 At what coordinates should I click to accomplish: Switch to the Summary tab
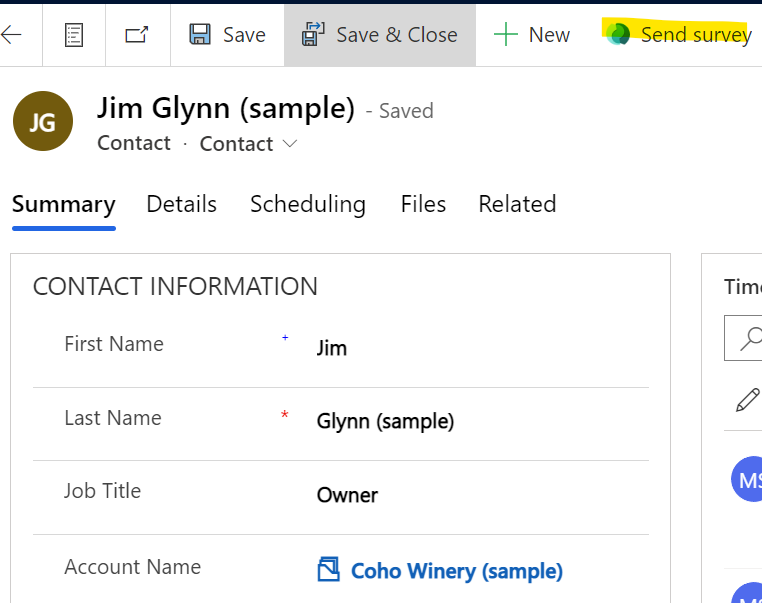coord(64,205)
